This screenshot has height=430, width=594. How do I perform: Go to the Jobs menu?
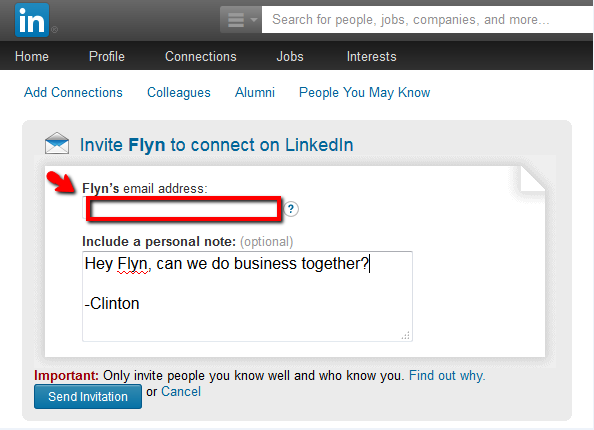pyautogui.click(x=290, y=56)
